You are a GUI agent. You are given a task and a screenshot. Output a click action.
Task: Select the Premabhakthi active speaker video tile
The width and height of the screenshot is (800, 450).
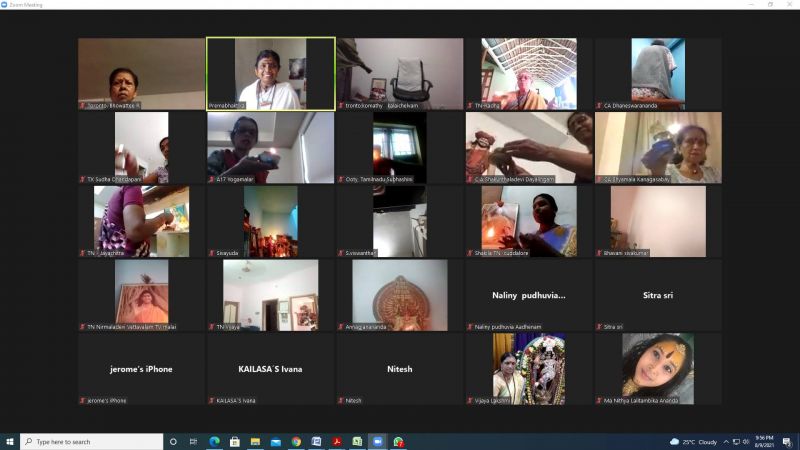[x=270, y=73]
